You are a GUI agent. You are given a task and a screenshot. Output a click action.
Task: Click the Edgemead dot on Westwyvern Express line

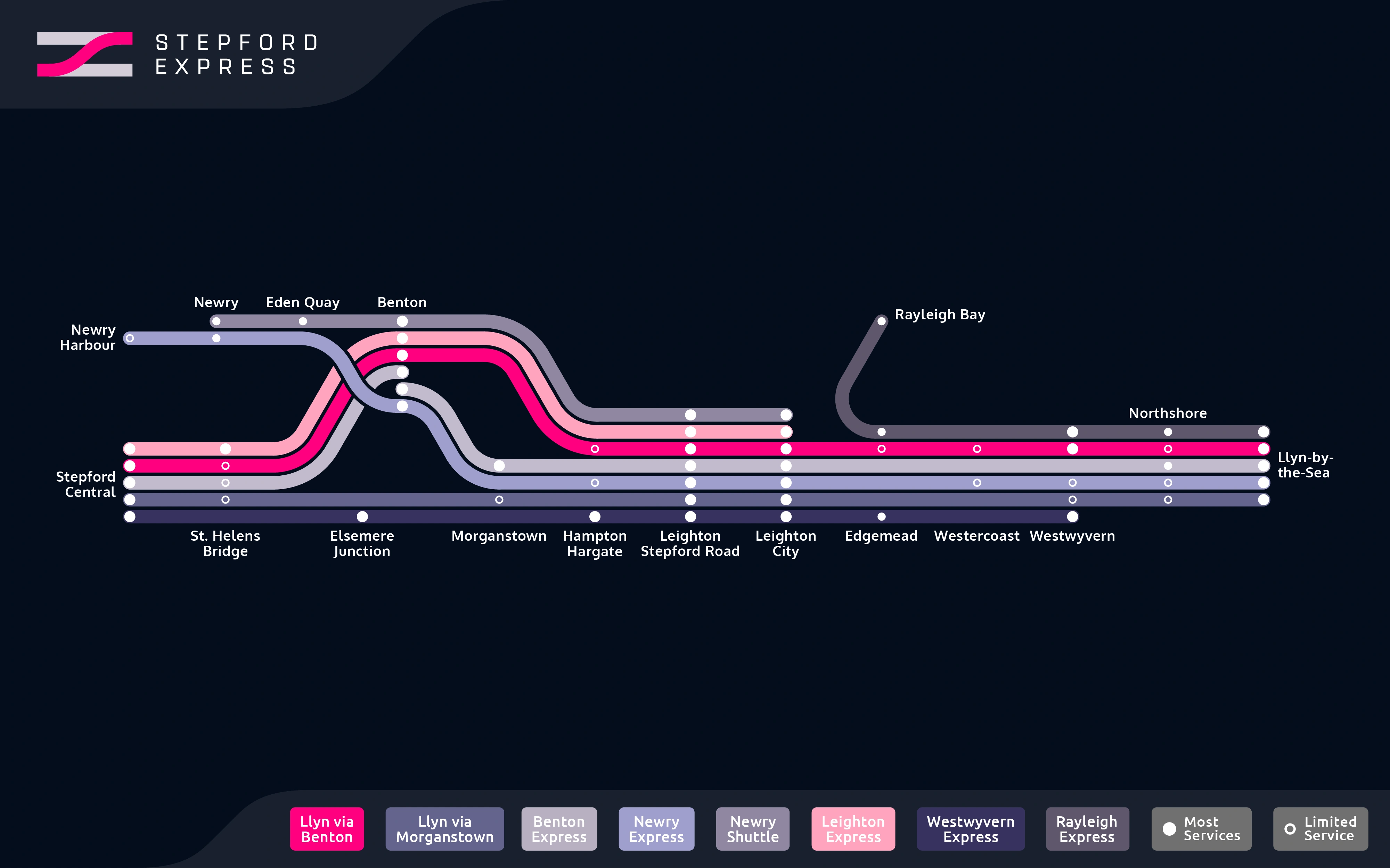pyautogui.click(x=881, y=517)
